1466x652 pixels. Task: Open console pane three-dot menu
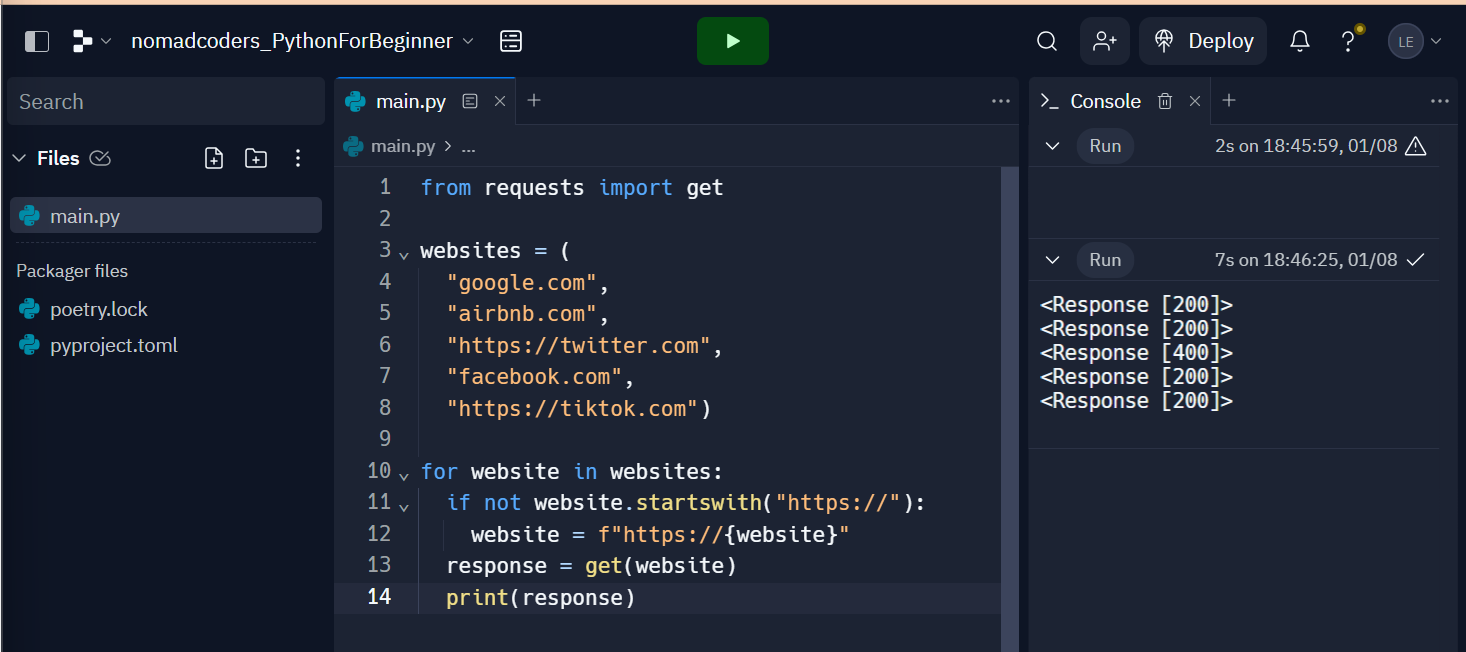click(x=1440, y=101)
